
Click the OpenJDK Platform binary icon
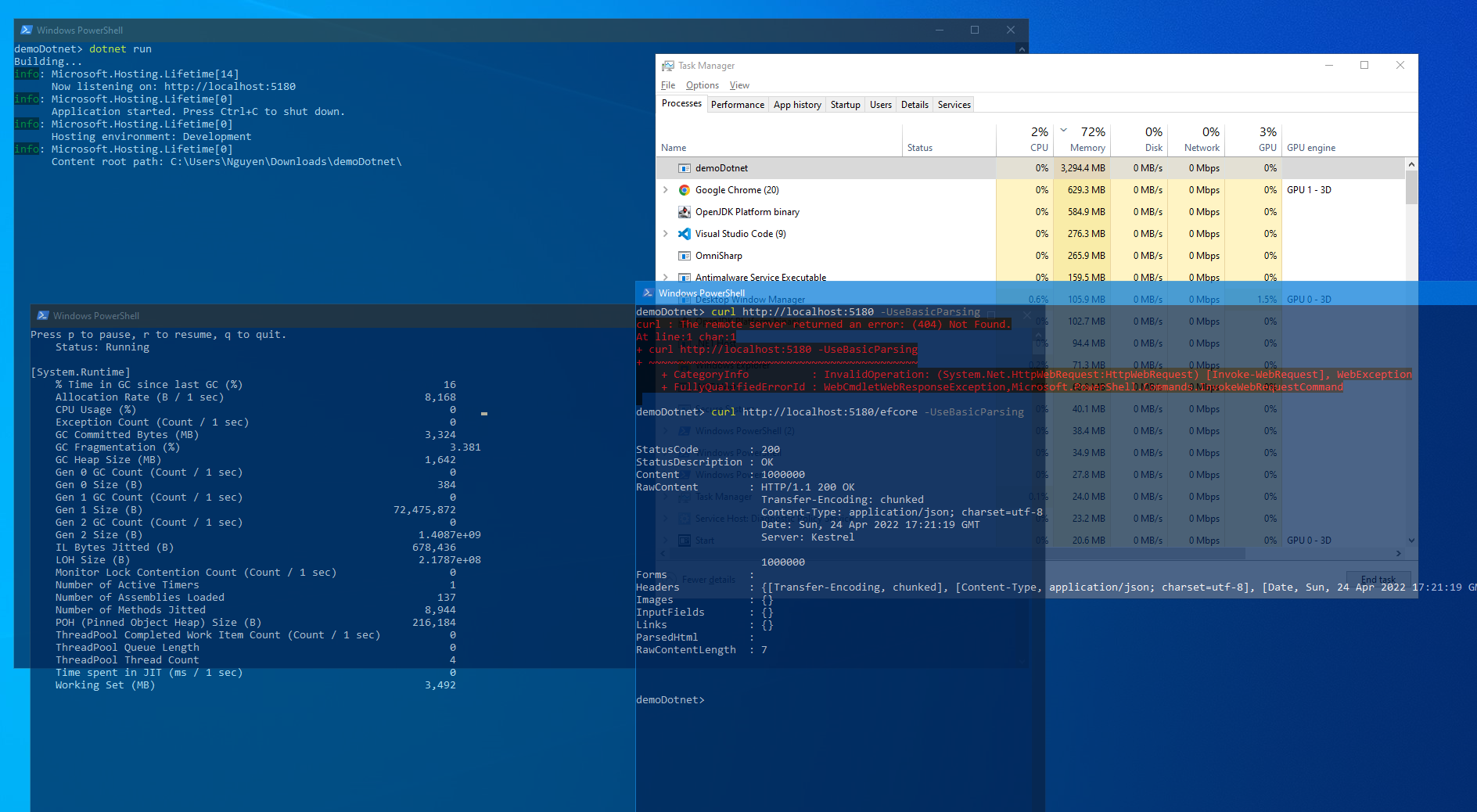(685, 211)
